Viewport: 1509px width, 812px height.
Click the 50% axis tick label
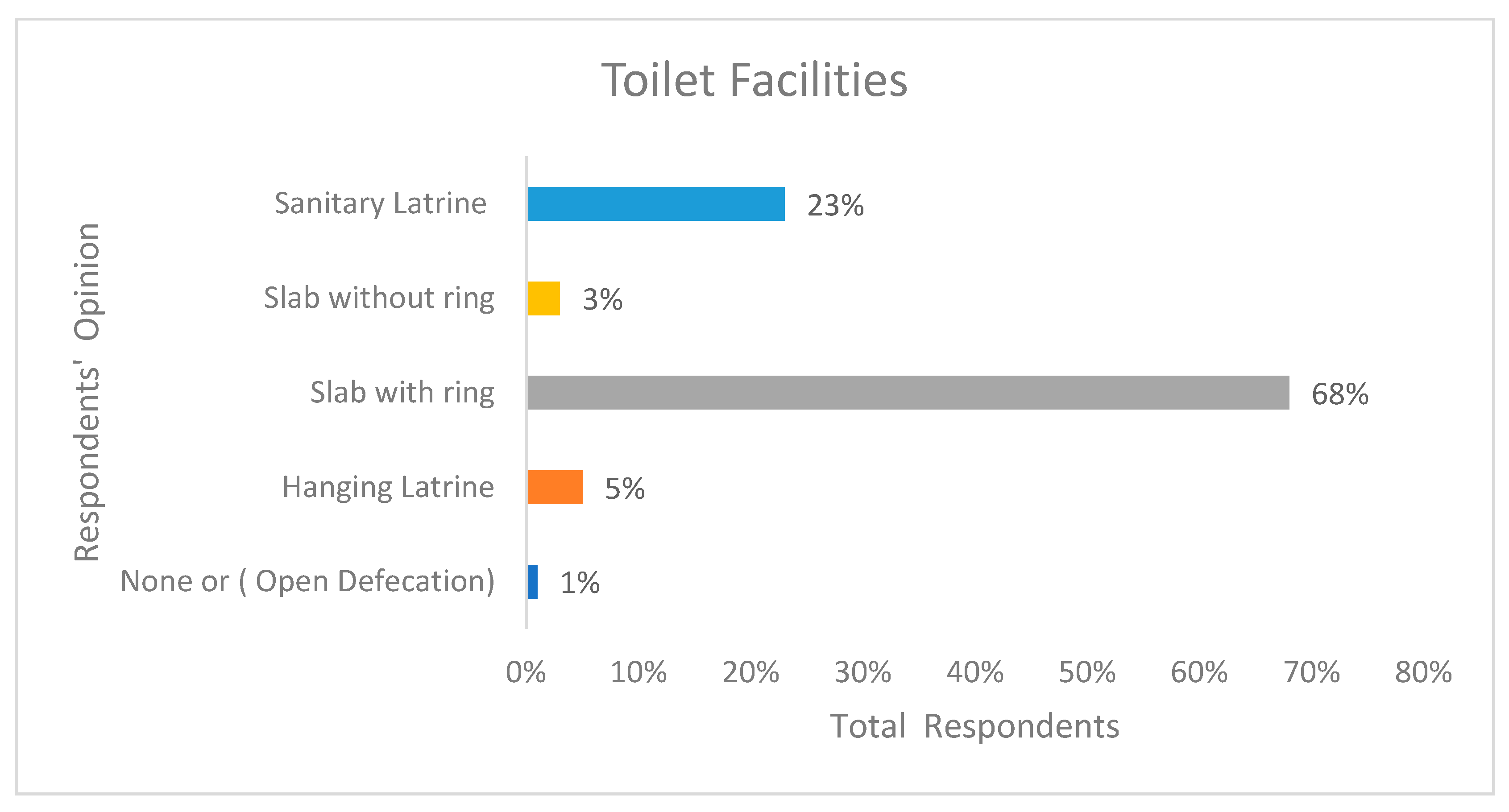point(1086,672)
